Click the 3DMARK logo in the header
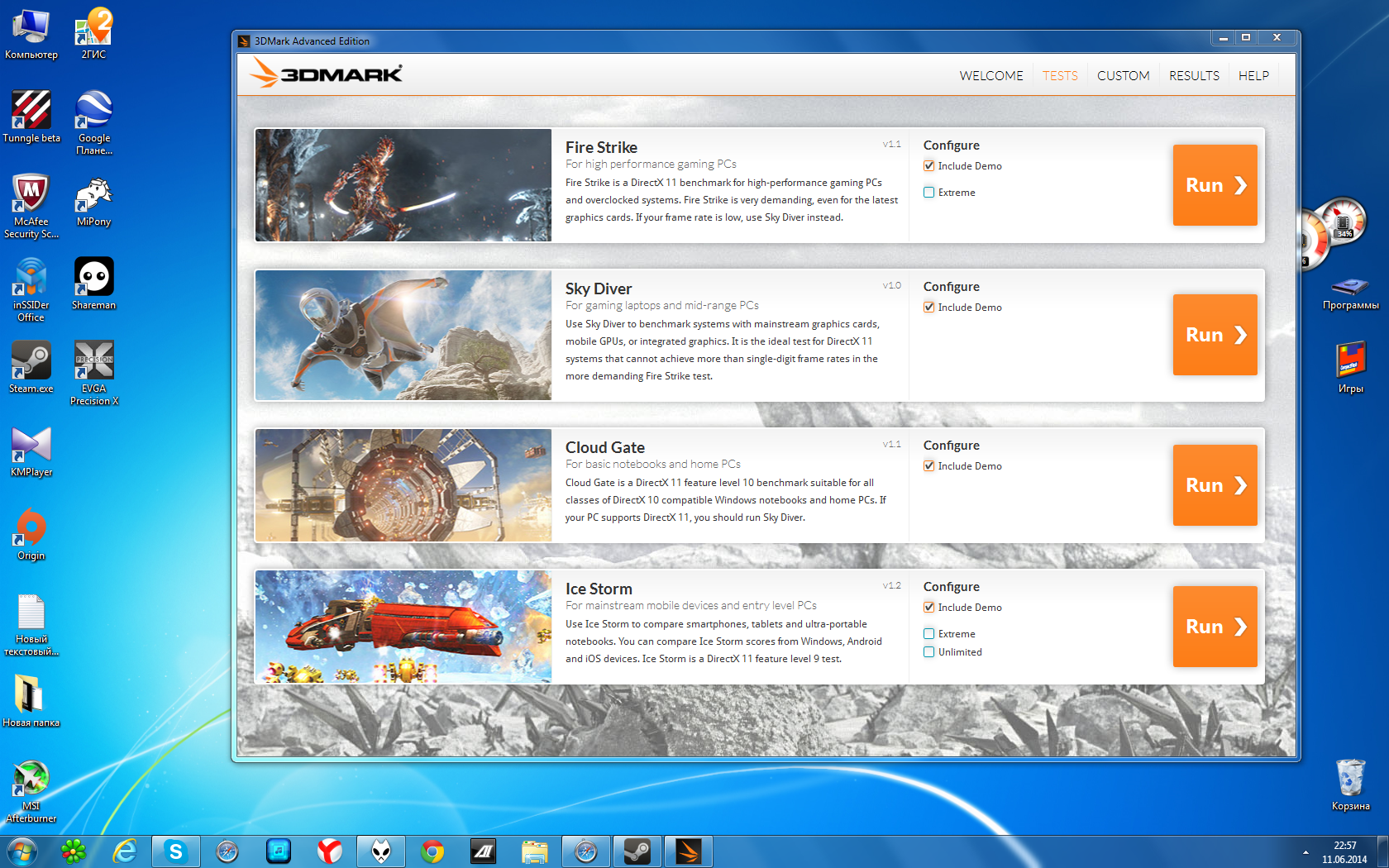 coord(327,74)
